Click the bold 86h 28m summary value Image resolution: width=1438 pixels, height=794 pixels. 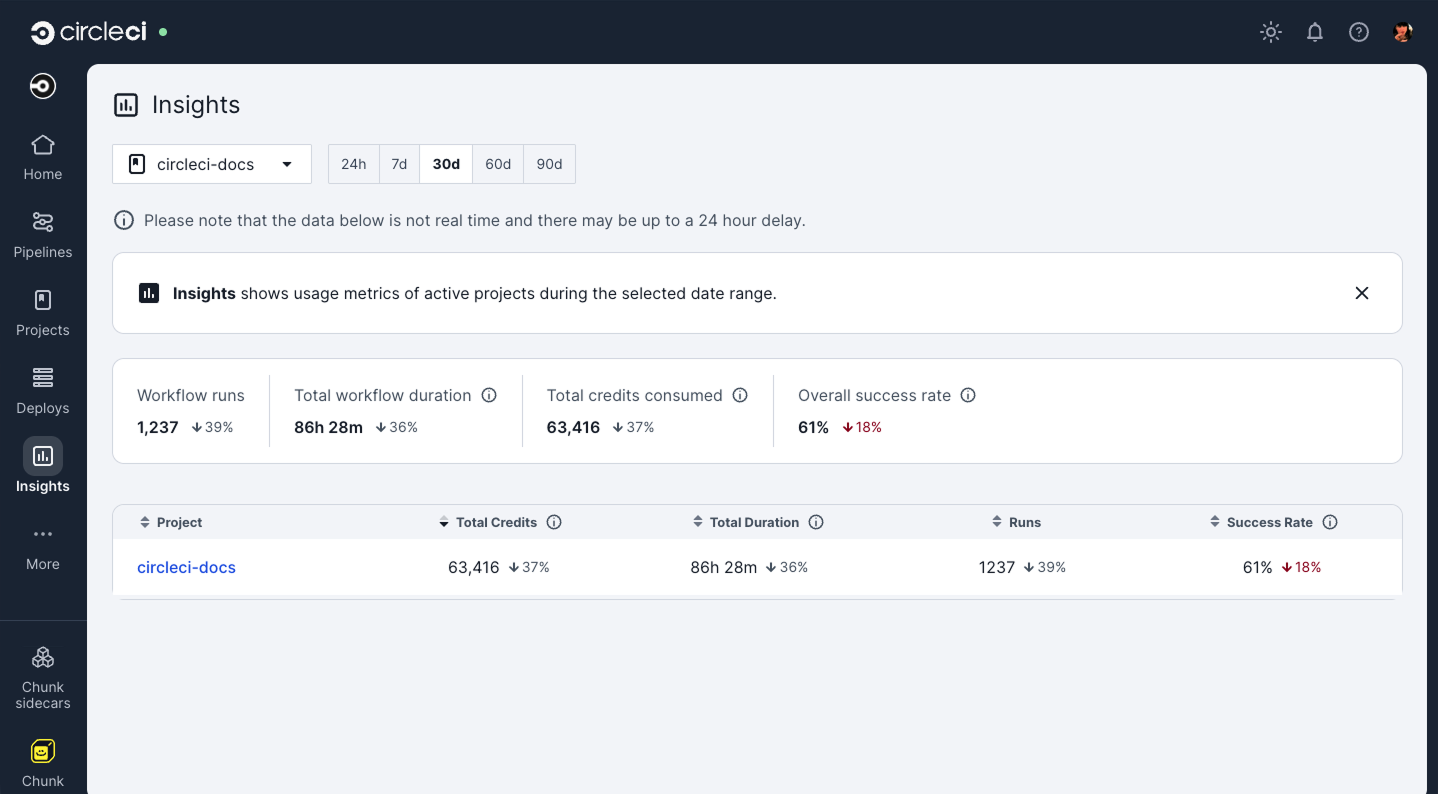click(x=328, y=427)
